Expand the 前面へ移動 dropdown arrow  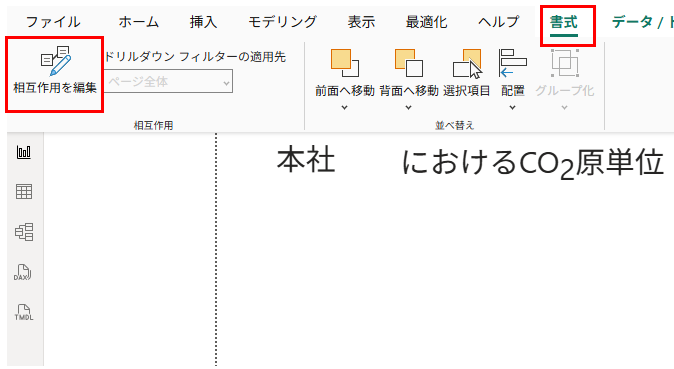click(x=344, y=108)
